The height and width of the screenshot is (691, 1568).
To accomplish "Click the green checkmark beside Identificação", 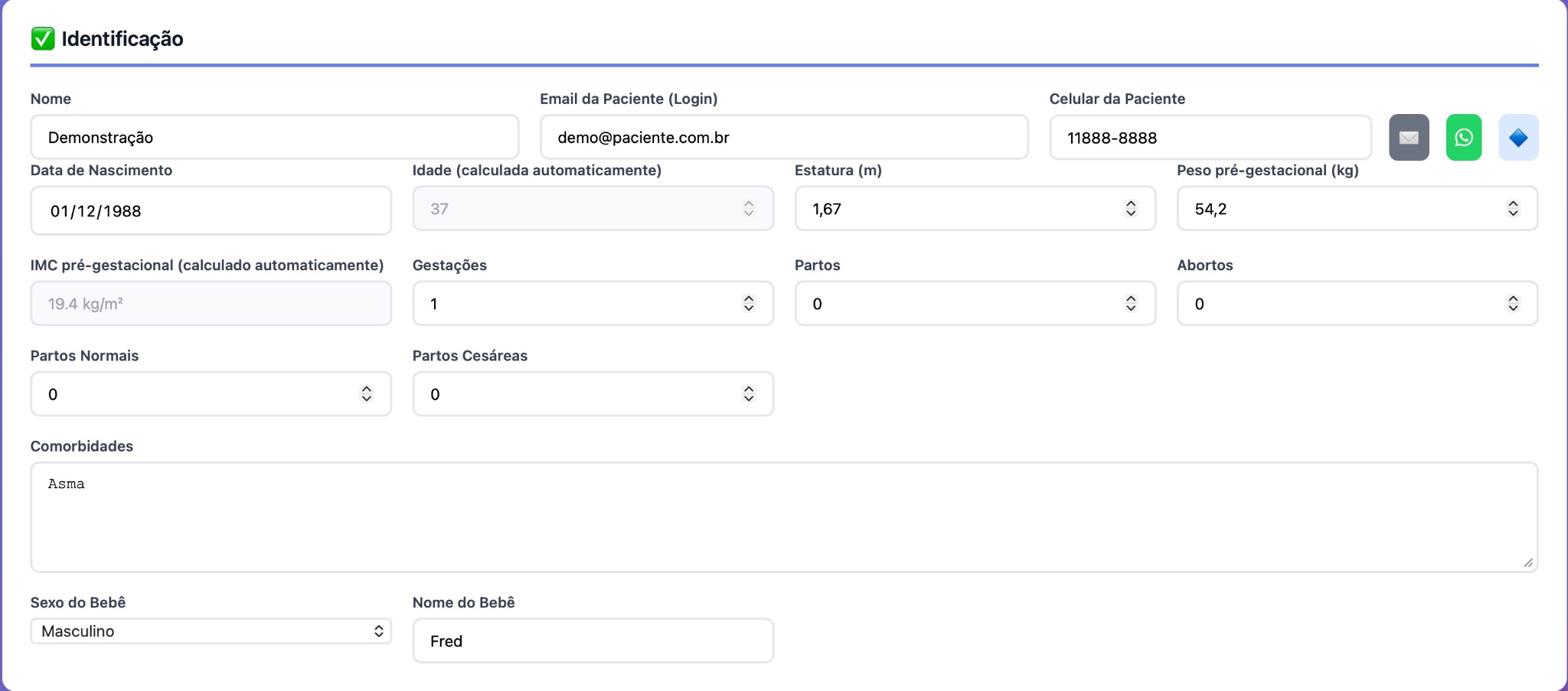I will (x=43, y=38).
